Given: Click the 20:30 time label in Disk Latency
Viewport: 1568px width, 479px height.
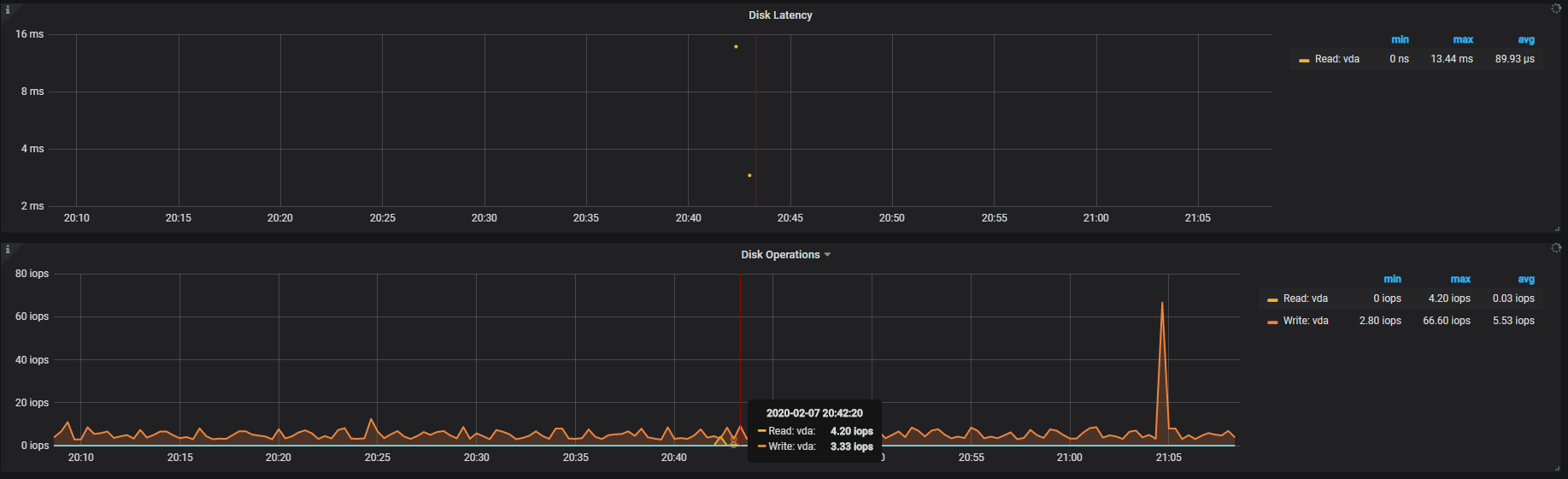Looking at the screenshot, I should 484,218.
